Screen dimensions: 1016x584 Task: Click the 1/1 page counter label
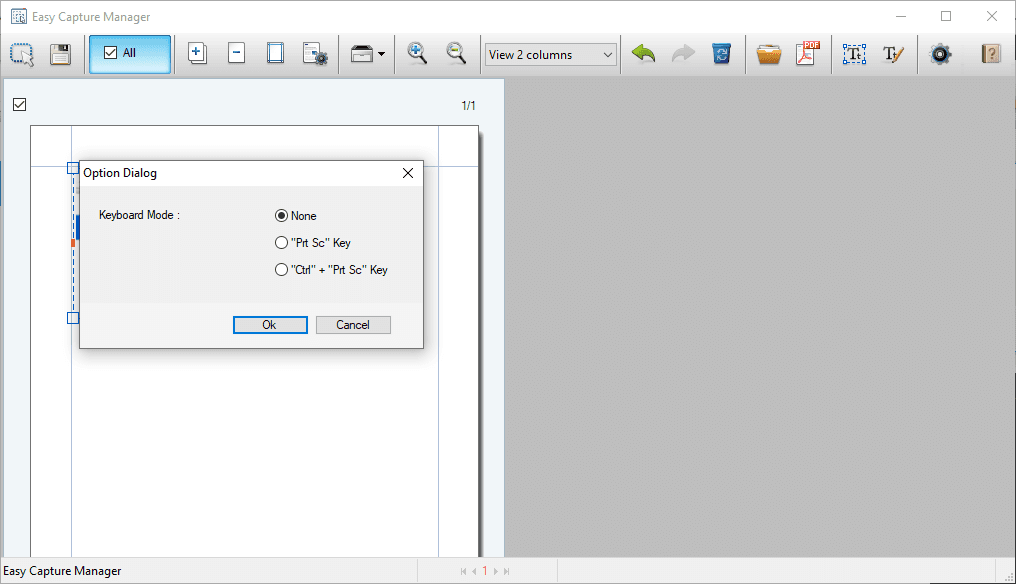[x=468, y=105]
